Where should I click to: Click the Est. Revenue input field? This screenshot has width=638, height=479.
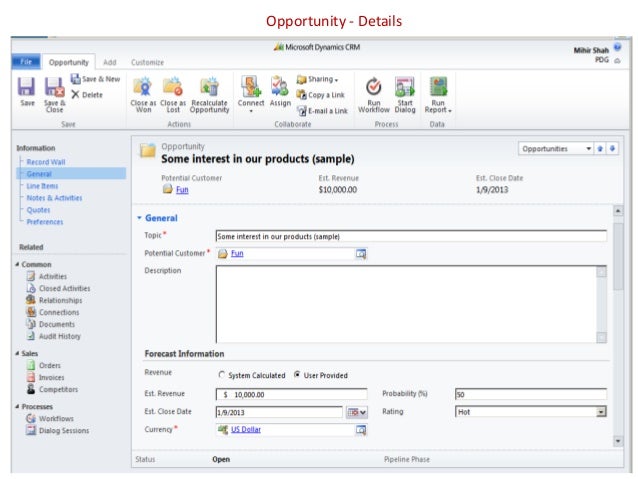[291, 394]
